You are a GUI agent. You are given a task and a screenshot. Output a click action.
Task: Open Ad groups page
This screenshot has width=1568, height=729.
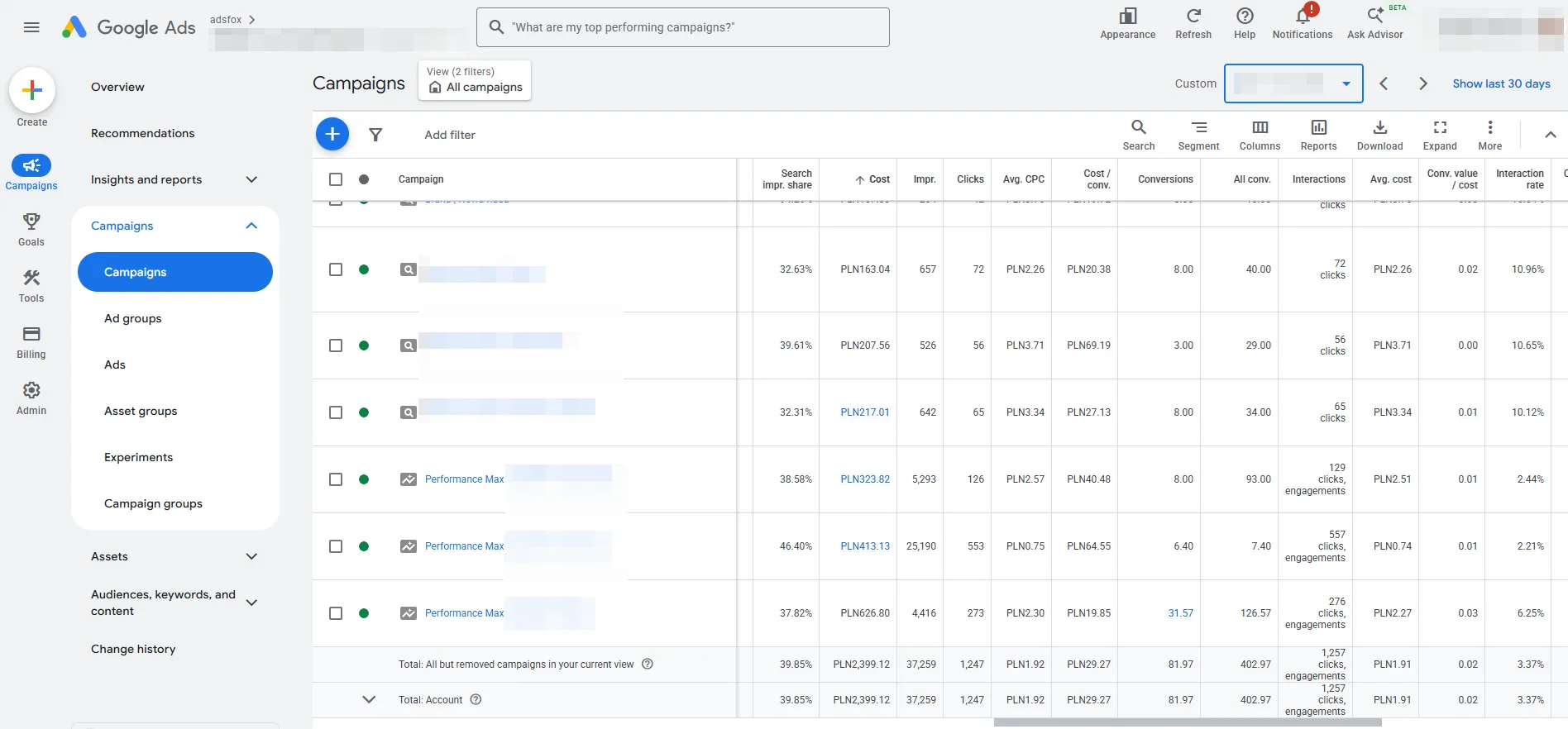pyautogui.click(x=133, y=318)
